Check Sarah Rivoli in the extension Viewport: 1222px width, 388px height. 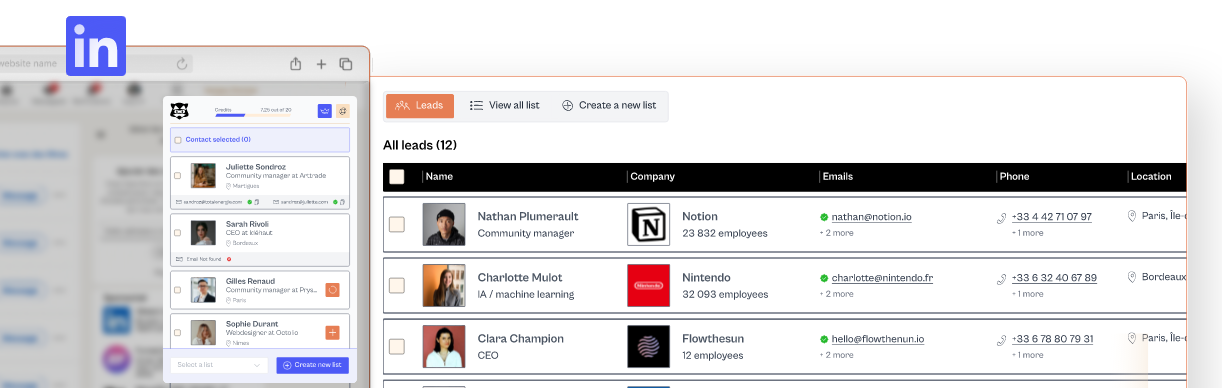[178, 233]
